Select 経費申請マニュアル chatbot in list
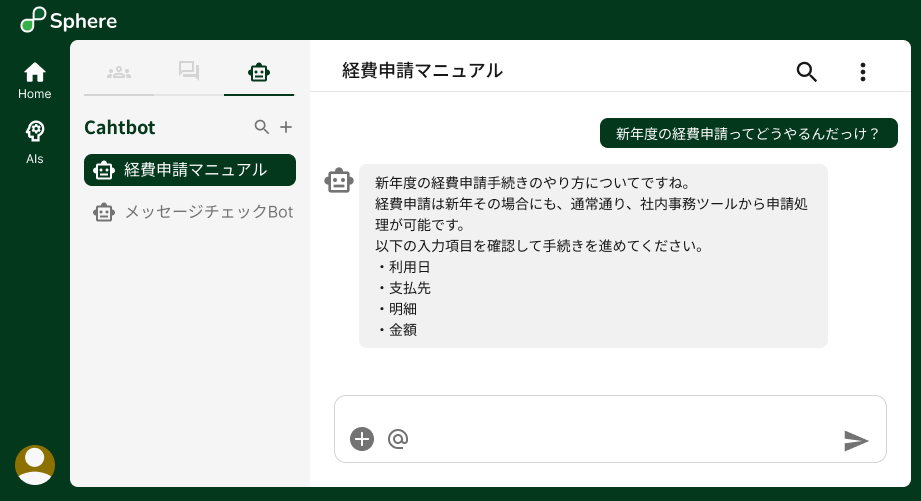 [190, 170]
